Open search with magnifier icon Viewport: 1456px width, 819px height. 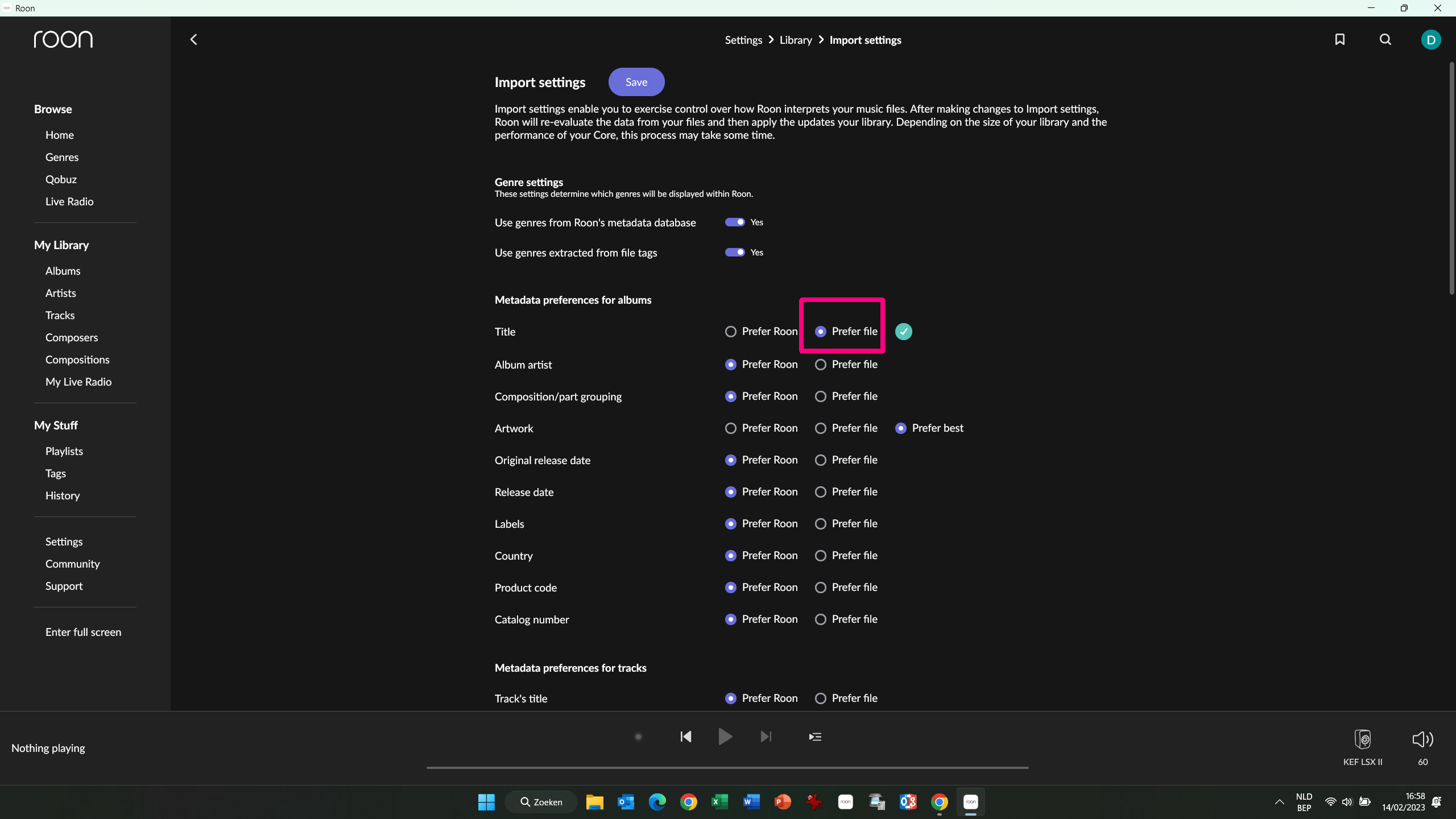1385,39
